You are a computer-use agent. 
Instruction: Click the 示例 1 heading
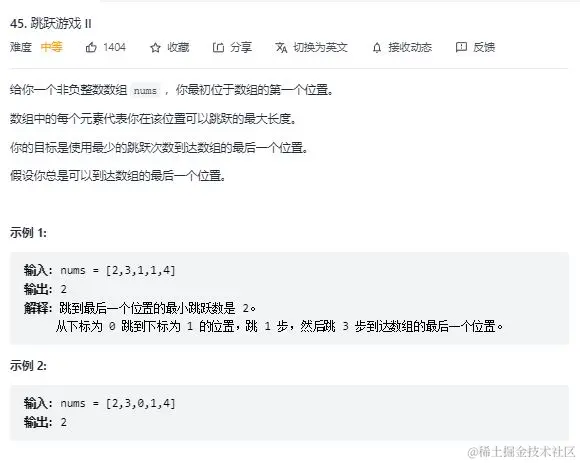point(28,233)
